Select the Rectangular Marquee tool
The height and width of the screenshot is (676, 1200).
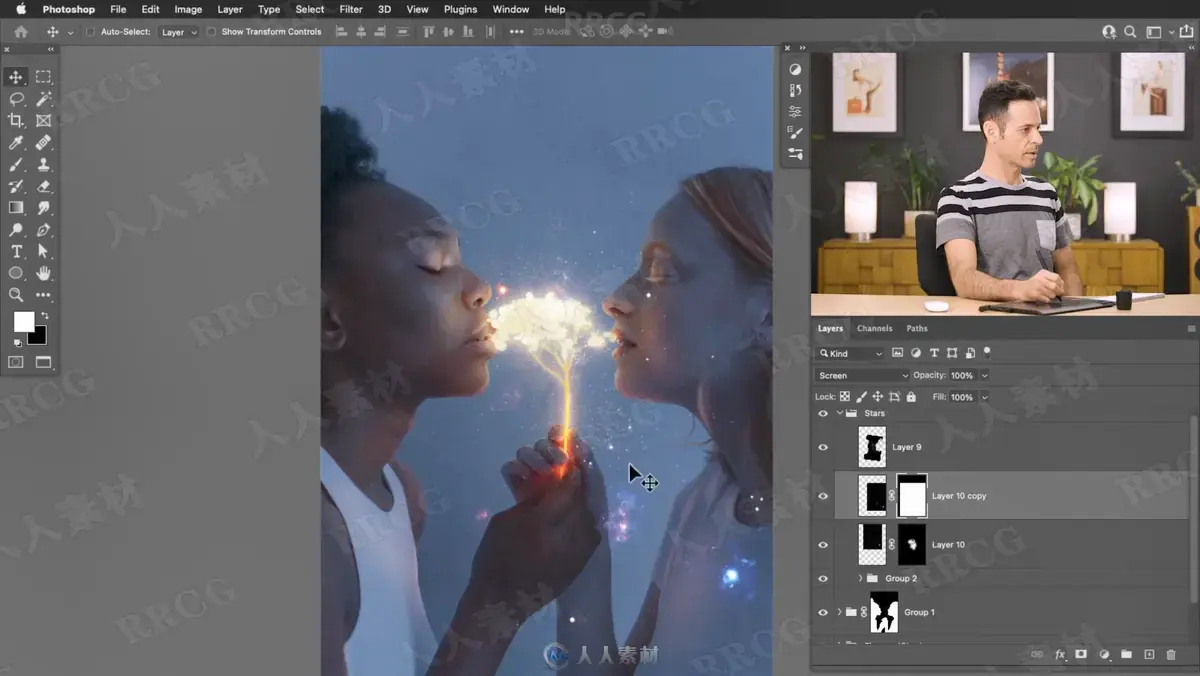43,77
